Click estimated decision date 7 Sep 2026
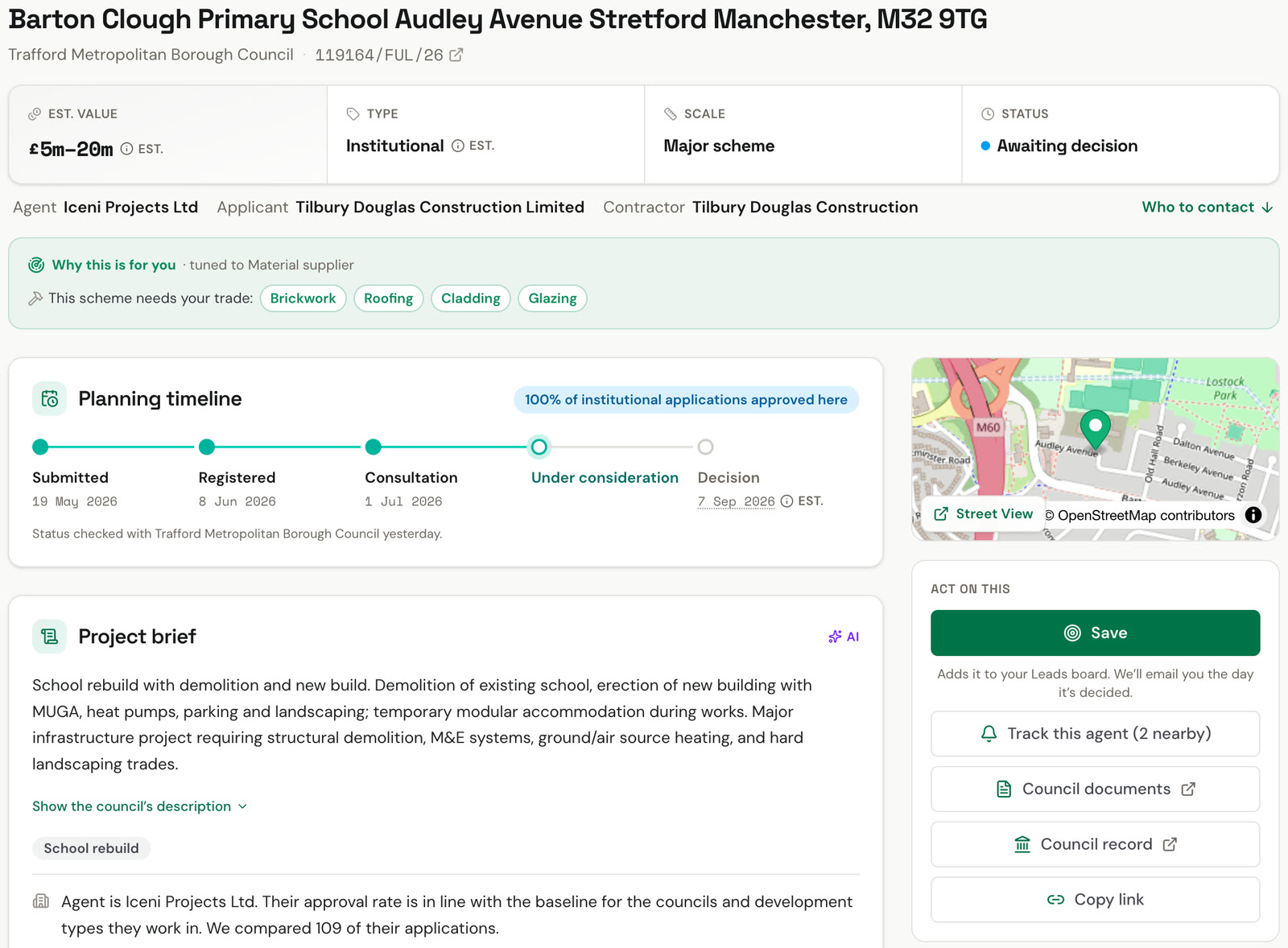The width and height of the screenshot is (1288, 948). (x=737, y=501)
